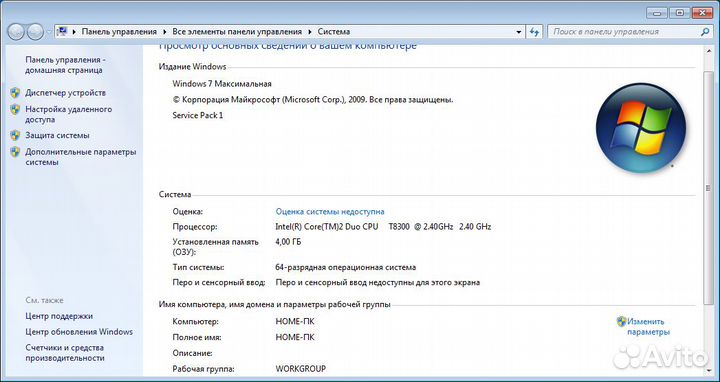Click the refresh icon beside the address bar
This screenshot has height=382, width=720.
tap(534, 32)
